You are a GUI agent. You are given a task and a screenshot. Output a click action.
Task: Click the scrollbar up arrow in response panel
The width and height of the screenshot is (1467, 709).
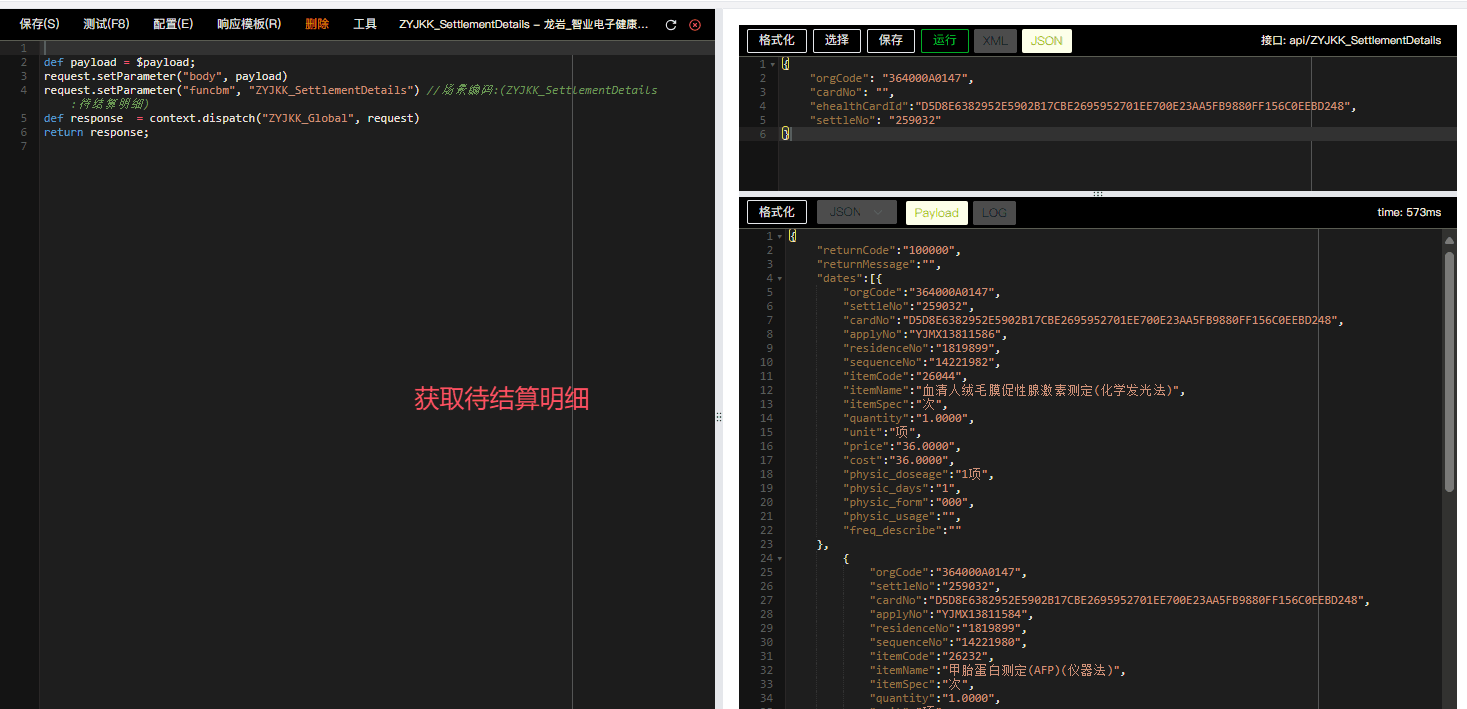pos(1449,239)
